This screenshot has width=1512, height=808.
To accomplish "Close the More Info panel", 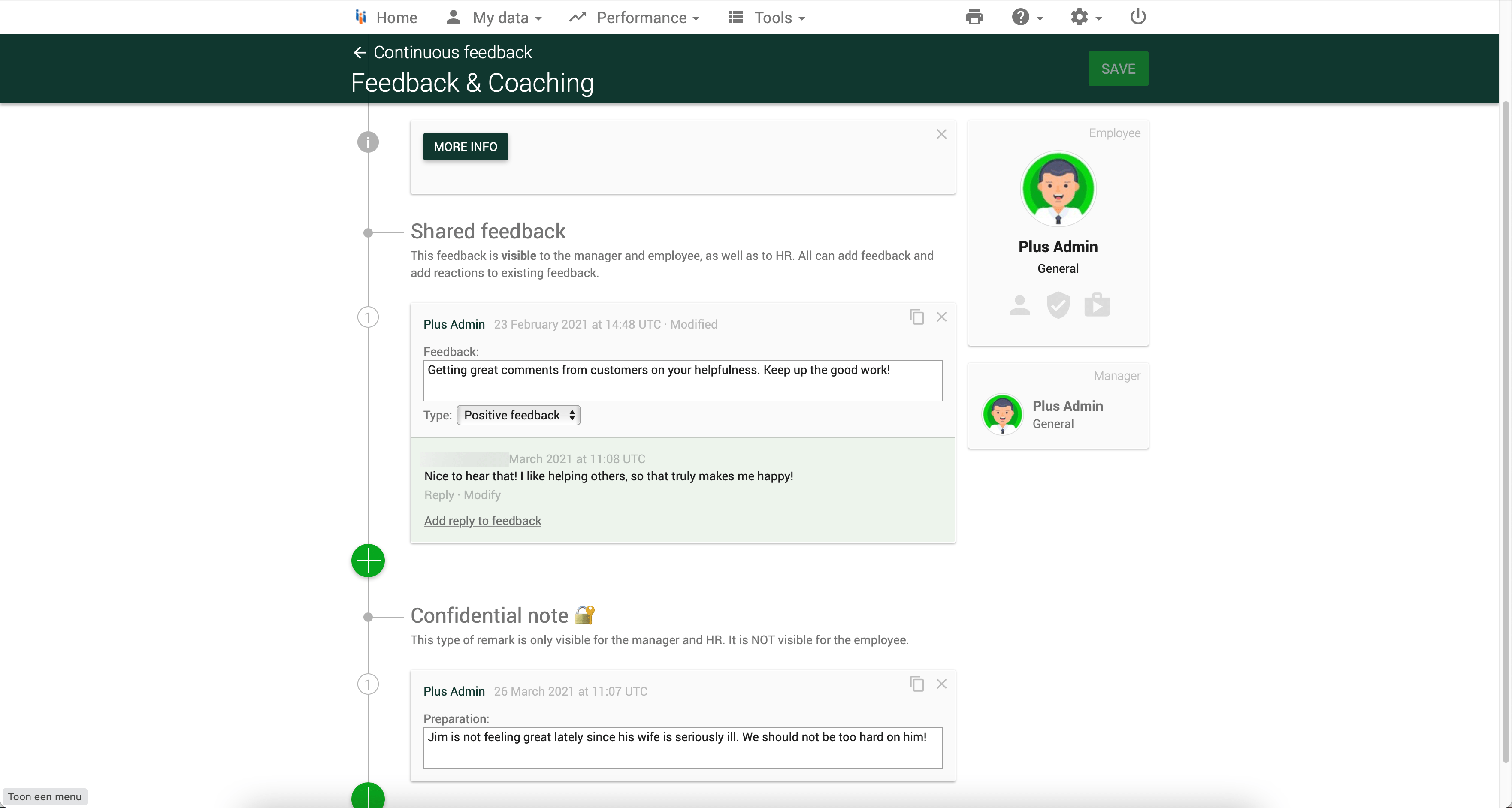I will pos(941,134).
